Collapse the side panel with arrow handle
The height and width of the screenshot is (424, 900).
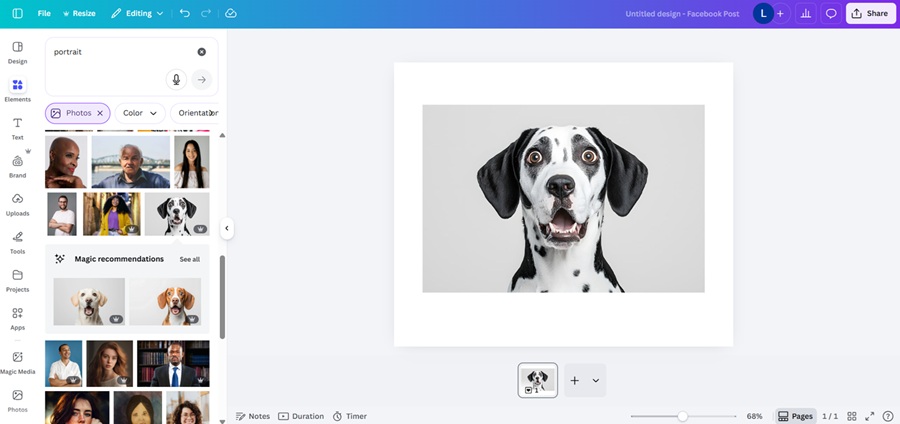227,228
